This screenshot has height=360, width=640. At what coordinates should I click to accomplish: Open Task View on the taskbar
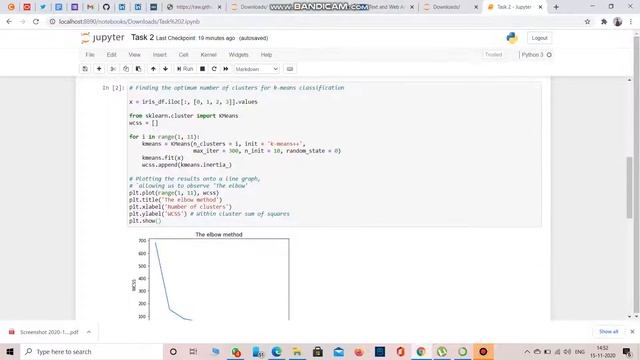tap(193, 351)
